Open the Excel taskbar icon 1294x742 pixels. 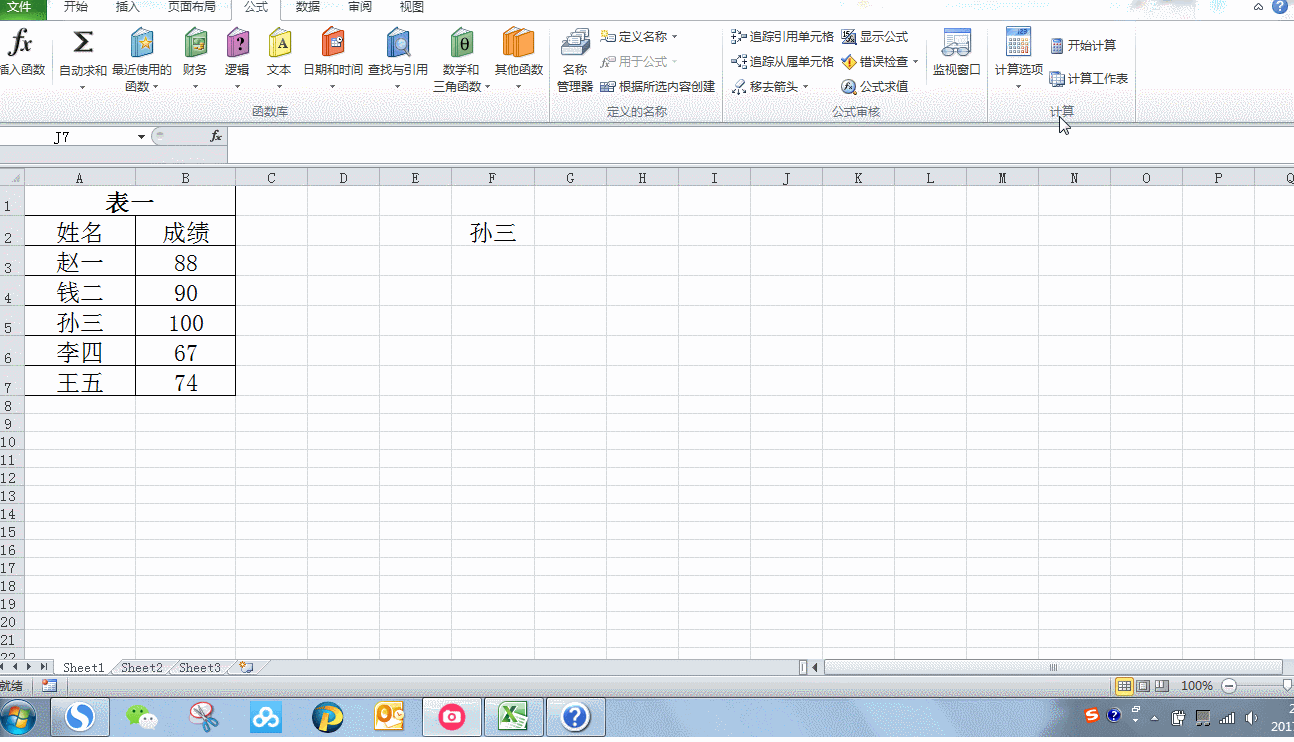[x=514, y=717]
